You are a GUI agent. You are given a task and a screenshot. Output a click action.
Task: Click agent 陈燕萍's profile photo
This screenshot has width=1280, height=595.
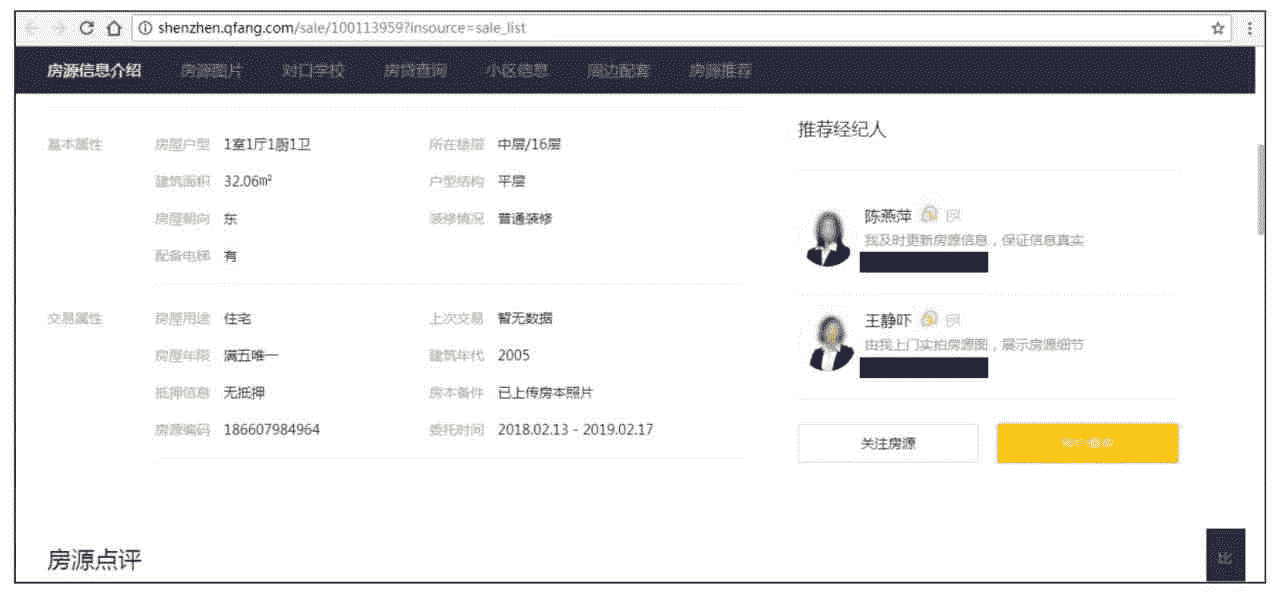point(828,238)
